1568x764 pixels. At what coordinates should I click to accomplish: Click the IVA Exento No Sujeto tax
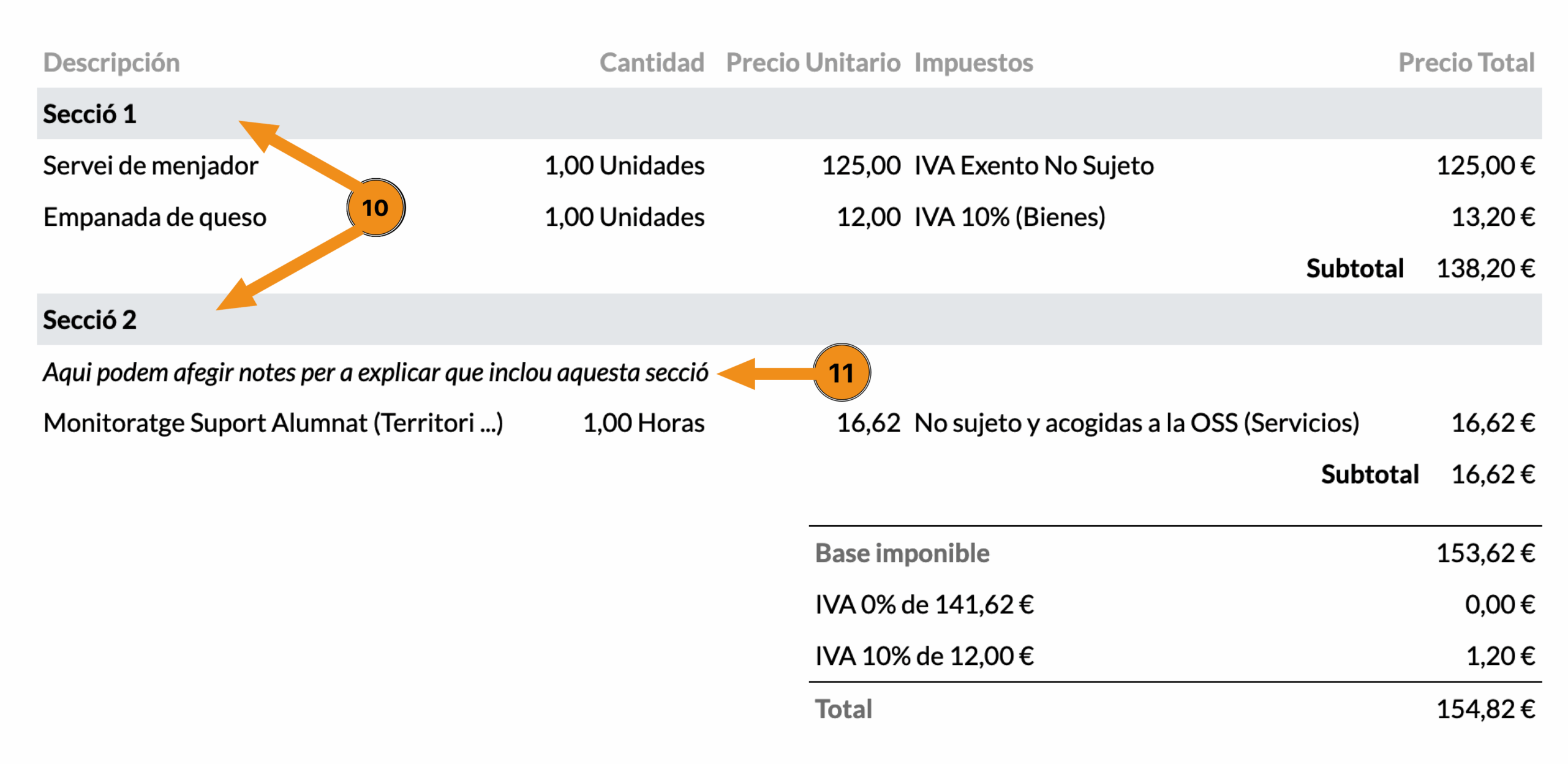[1033, 166]
